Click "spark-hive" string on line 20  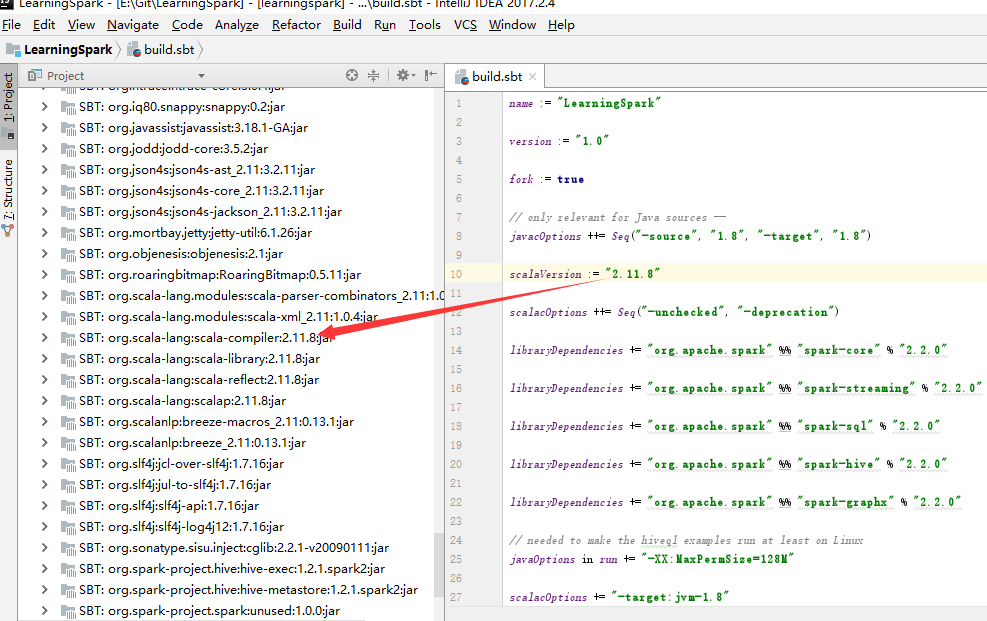[838, 464]
